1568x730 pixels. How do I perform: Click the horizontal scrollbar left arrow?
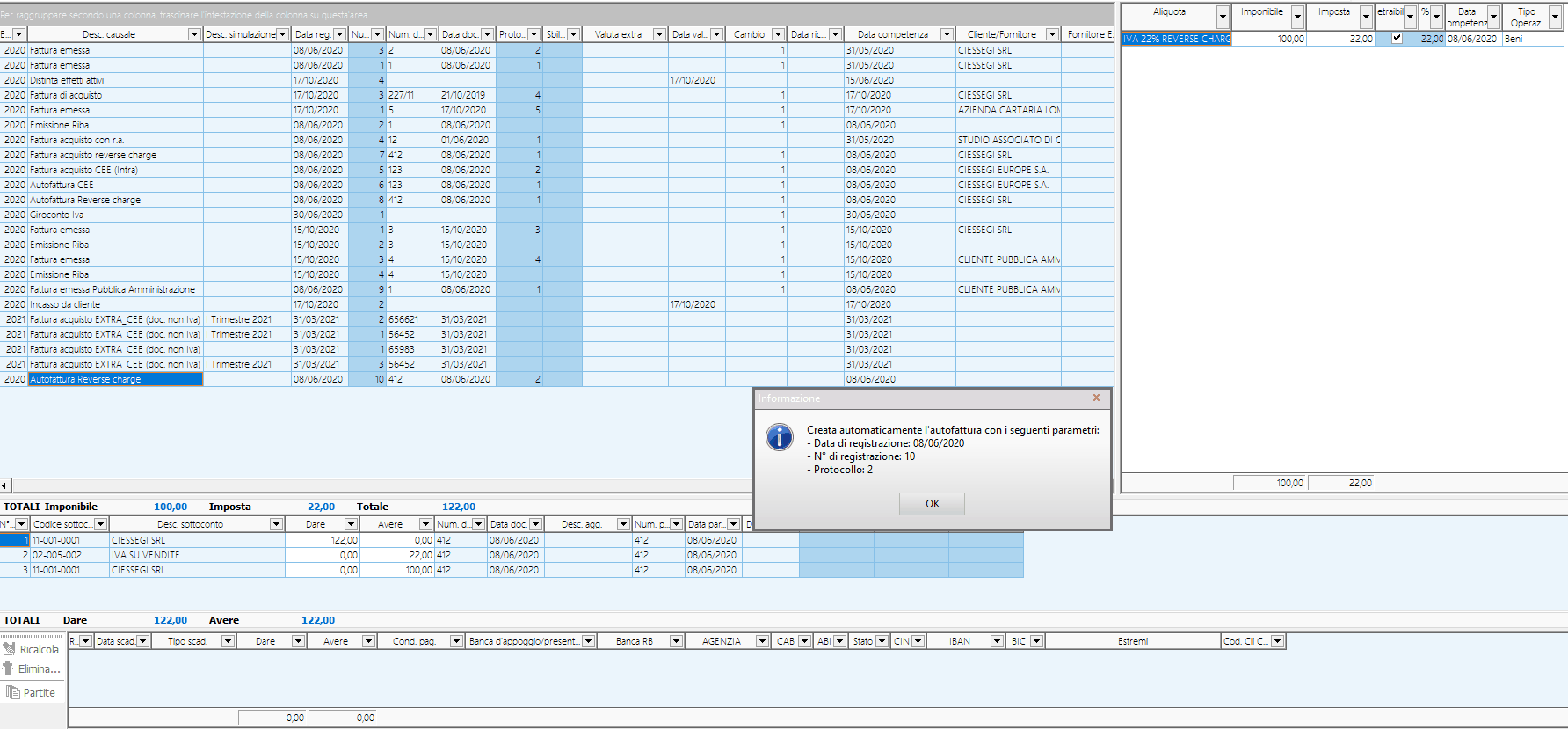coord(5,485)
